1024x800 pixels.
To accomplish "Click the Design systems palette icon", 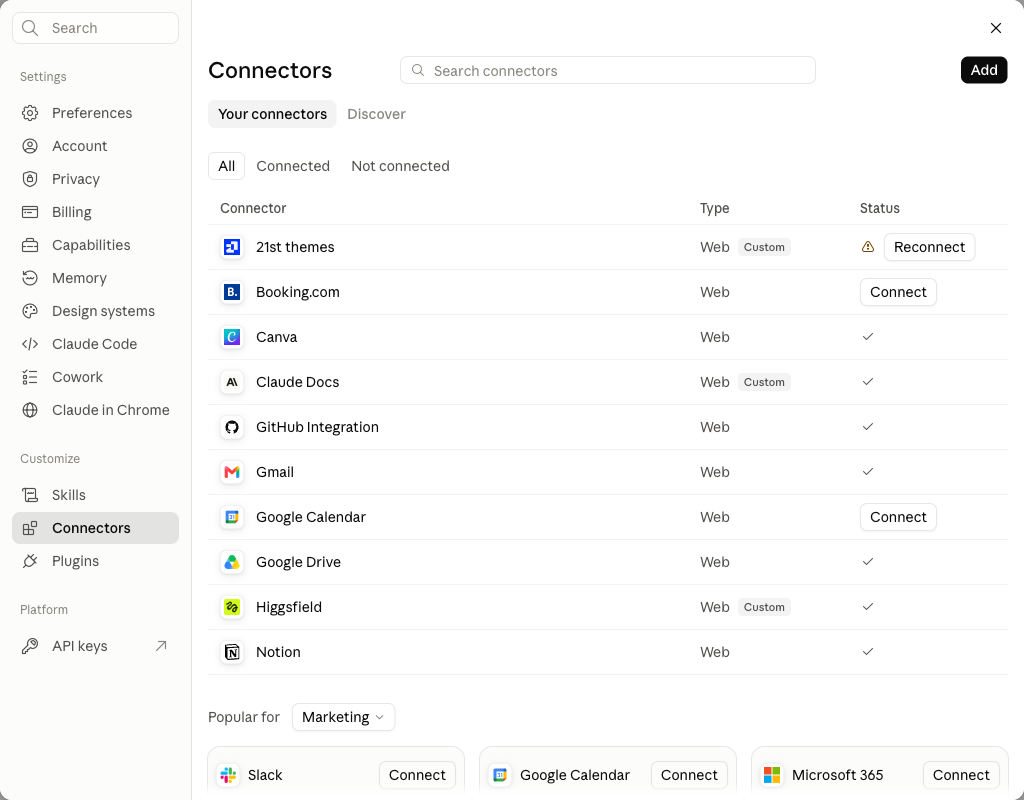I will pos(30,311).
